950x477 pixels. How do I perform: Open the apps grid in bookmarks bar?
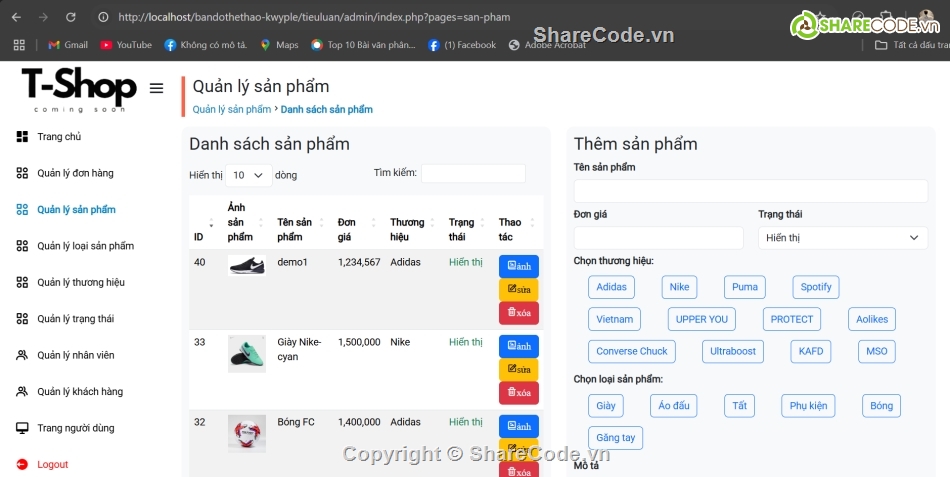19,45
